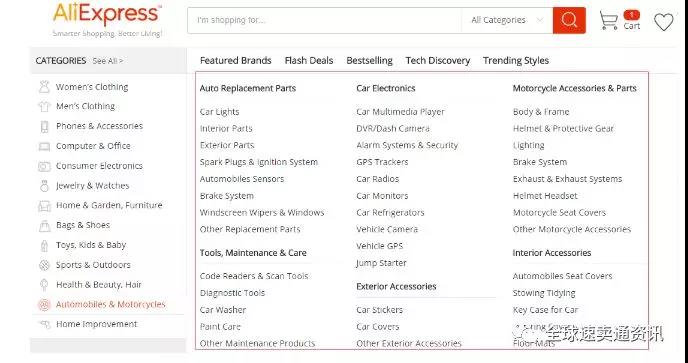Open the shopping cart icon
This screenshot has width=688, height=363.
click(x=609, y=21)
